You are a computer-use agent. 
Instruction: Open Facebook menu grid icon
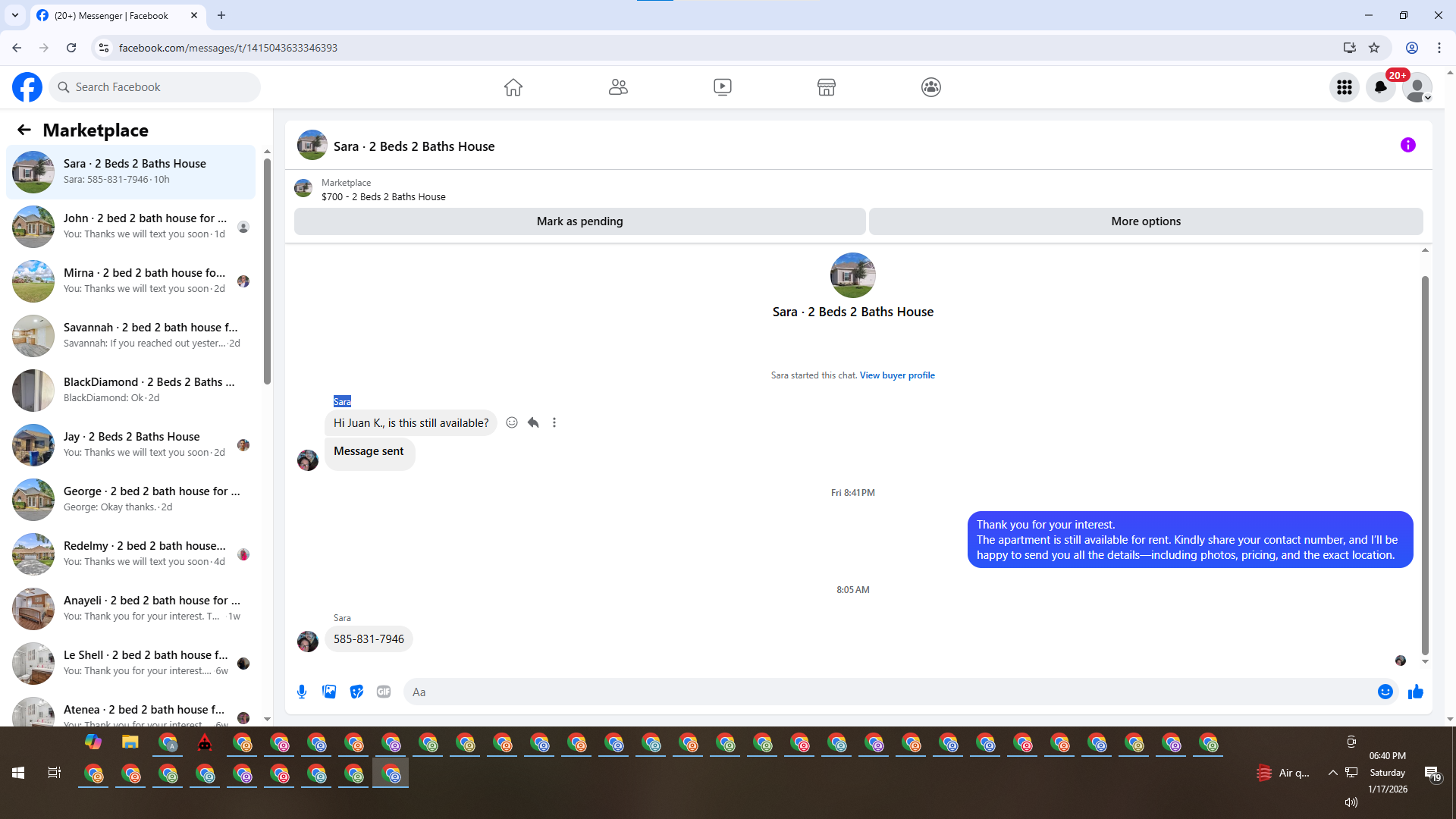point(1344,87)
